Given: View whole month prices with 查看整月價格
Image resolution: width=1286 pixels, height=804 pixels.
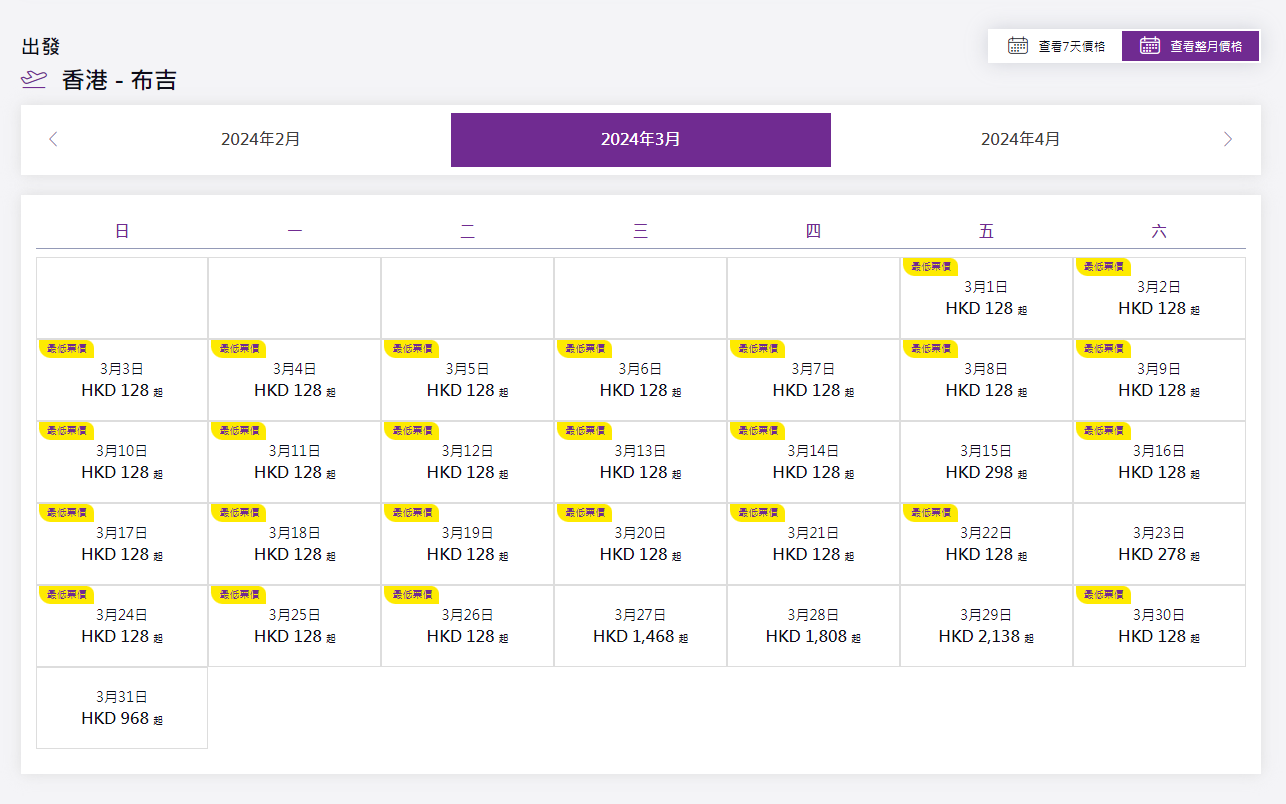Looking at the screenshot, I should click(1190, 46).
